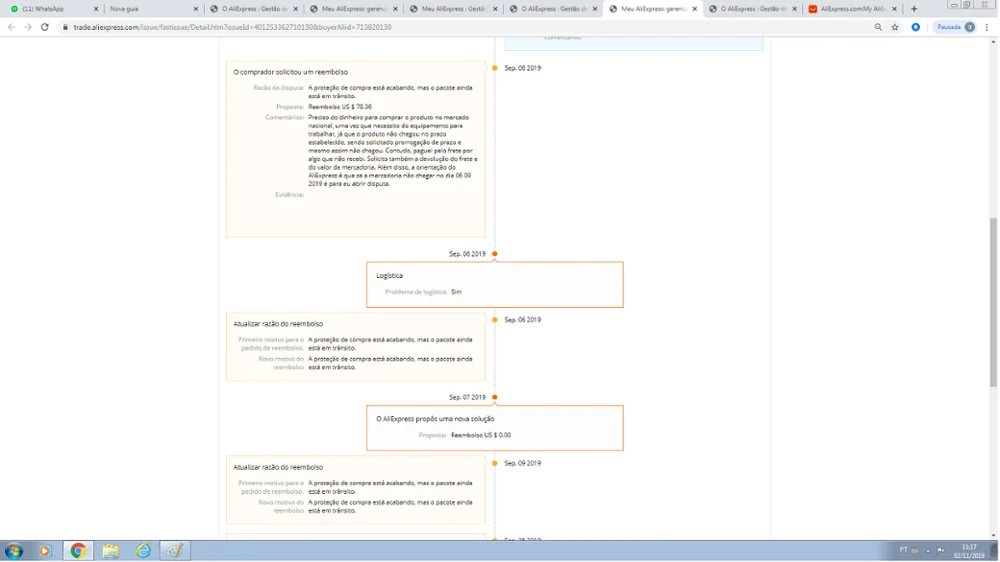Open Chrome's three-dot menu
Screen dimensions: 1000x562
point(987,27)
